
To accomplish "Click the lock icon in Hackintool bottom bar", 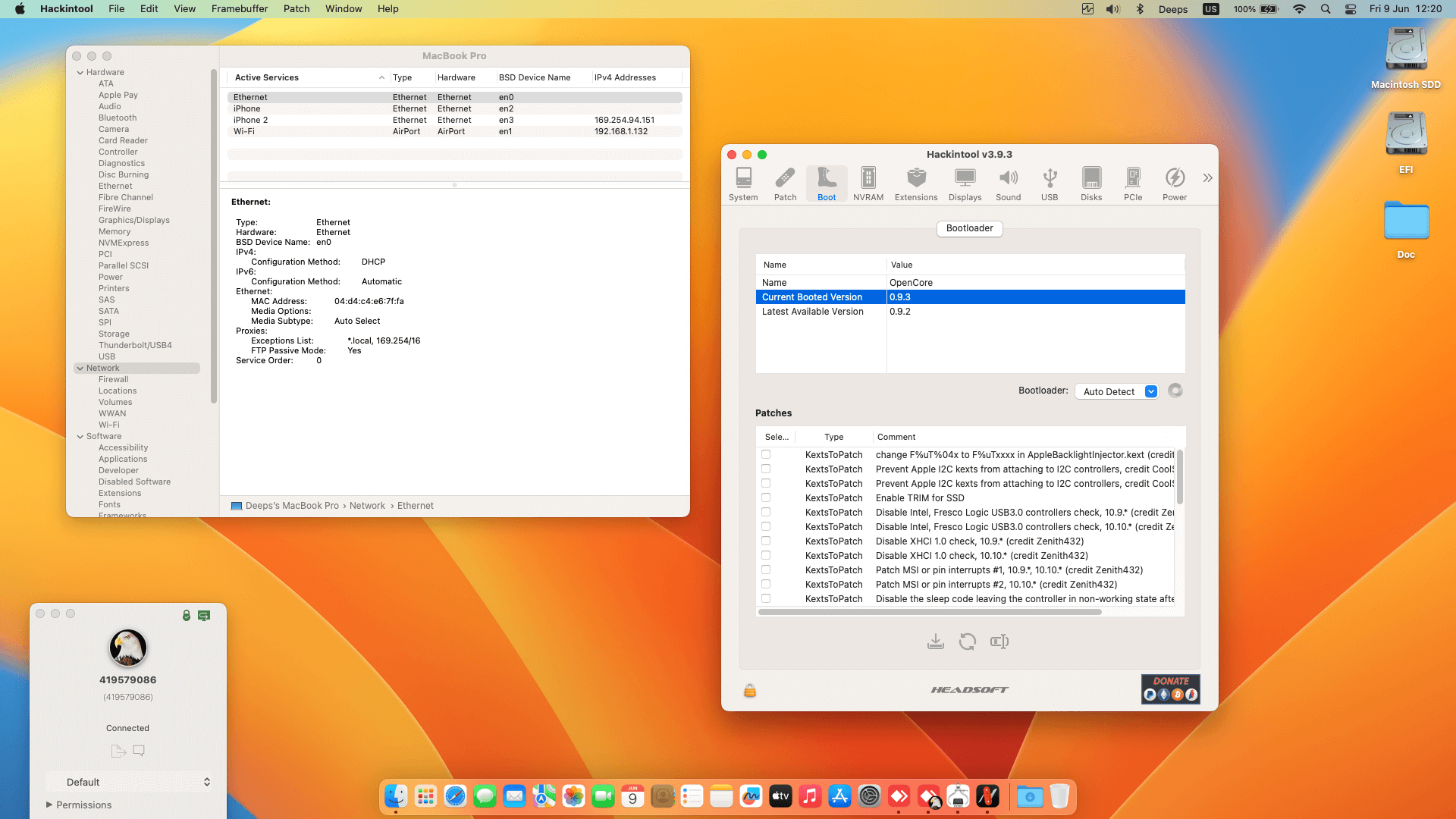I will point(750,690).
